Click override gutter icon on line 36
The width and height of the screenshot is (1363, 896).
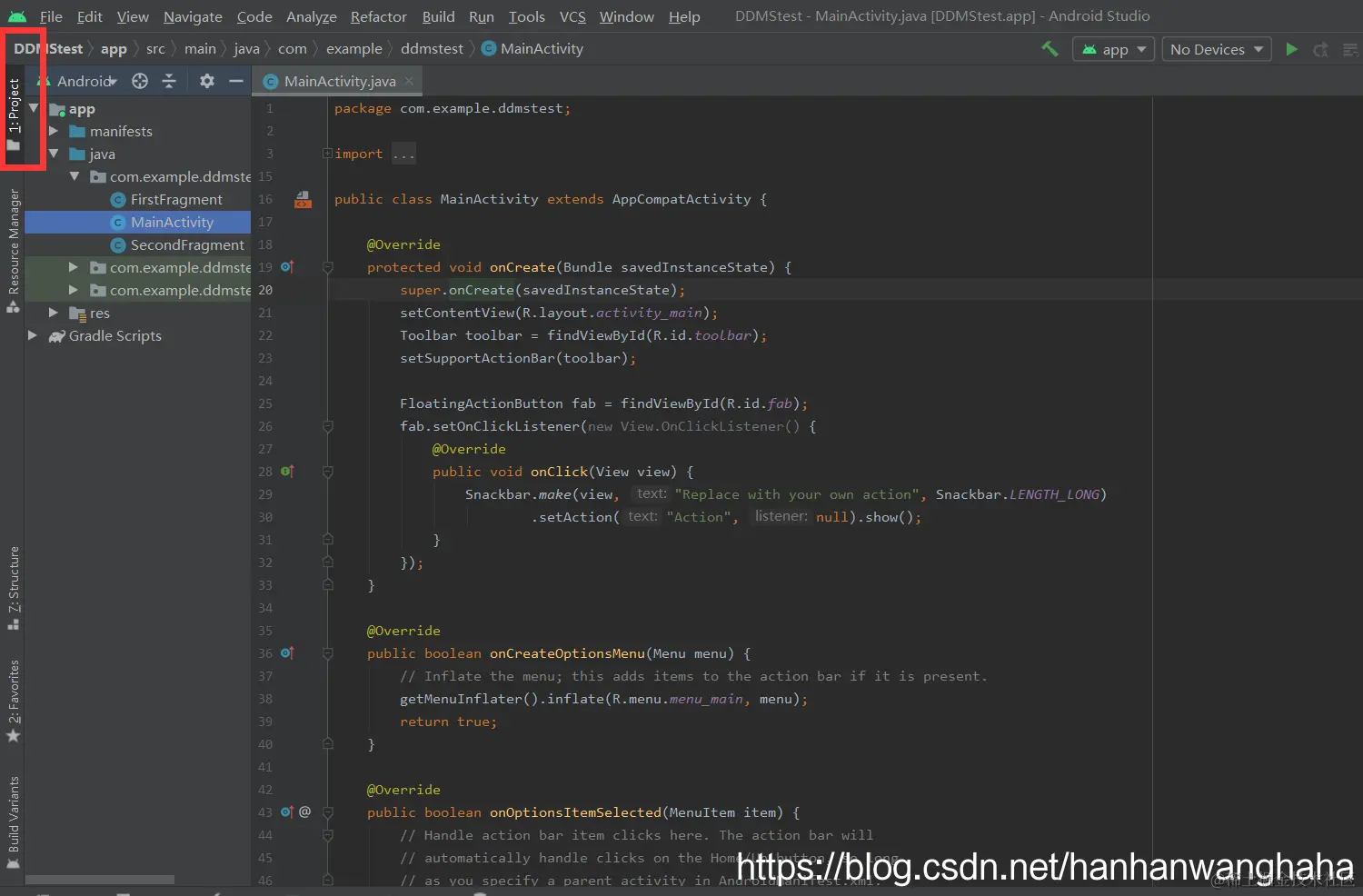(287, 653)
